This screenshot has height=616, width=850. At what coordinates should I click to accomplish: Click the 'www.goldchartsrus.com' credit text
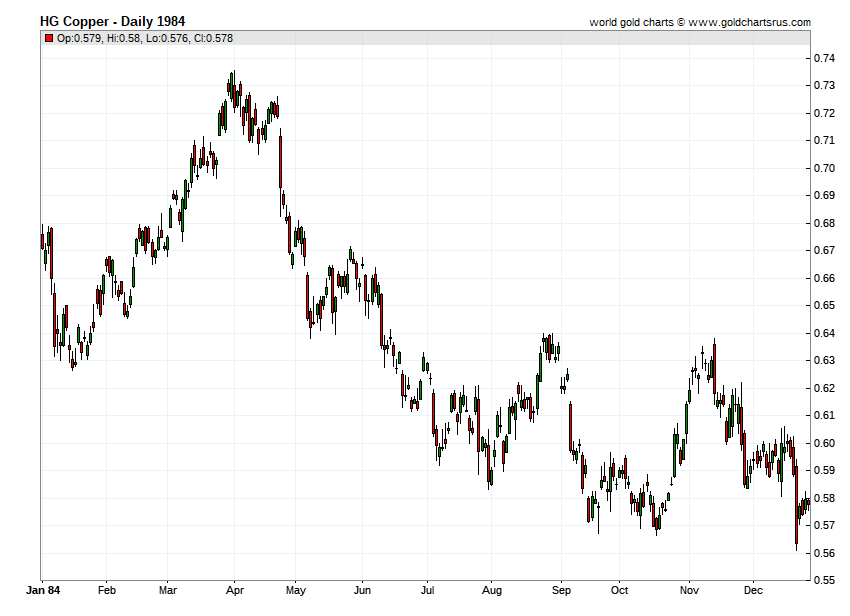(750, 22)
